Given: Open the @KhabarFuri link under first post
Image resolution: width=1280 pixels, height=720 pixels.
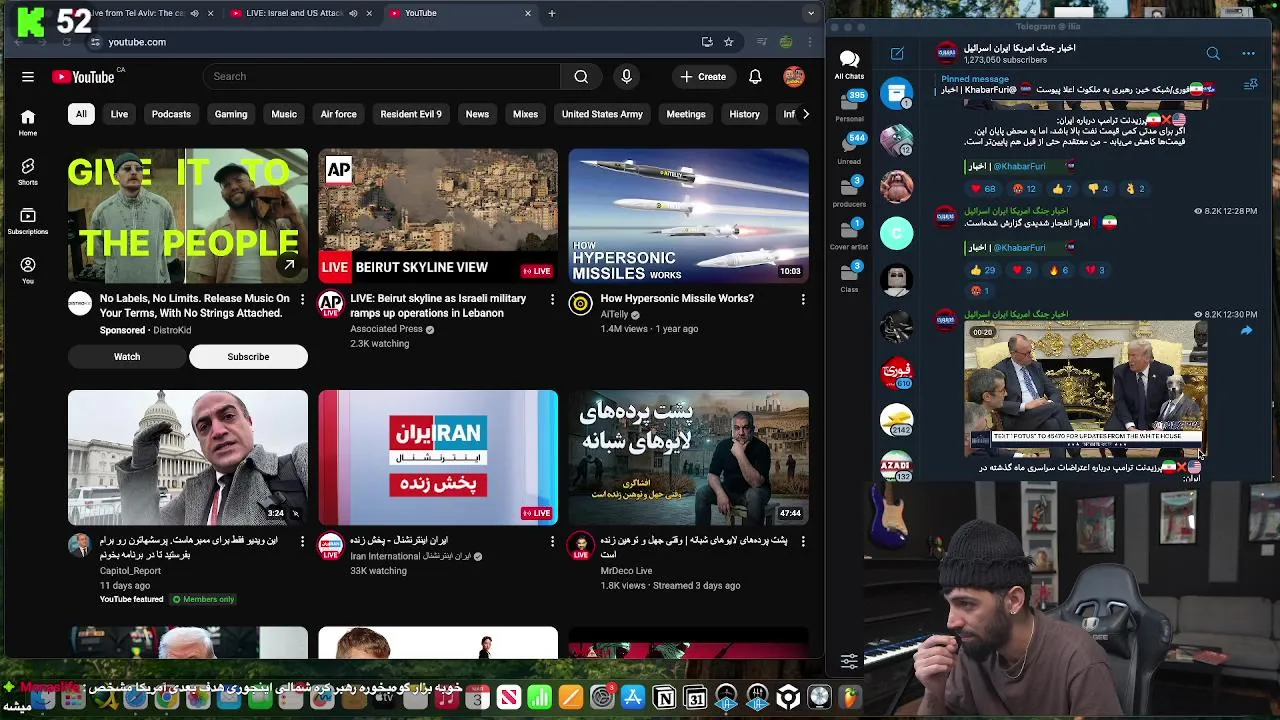Looking at the screenshot, I should (x=1019, y=166).
